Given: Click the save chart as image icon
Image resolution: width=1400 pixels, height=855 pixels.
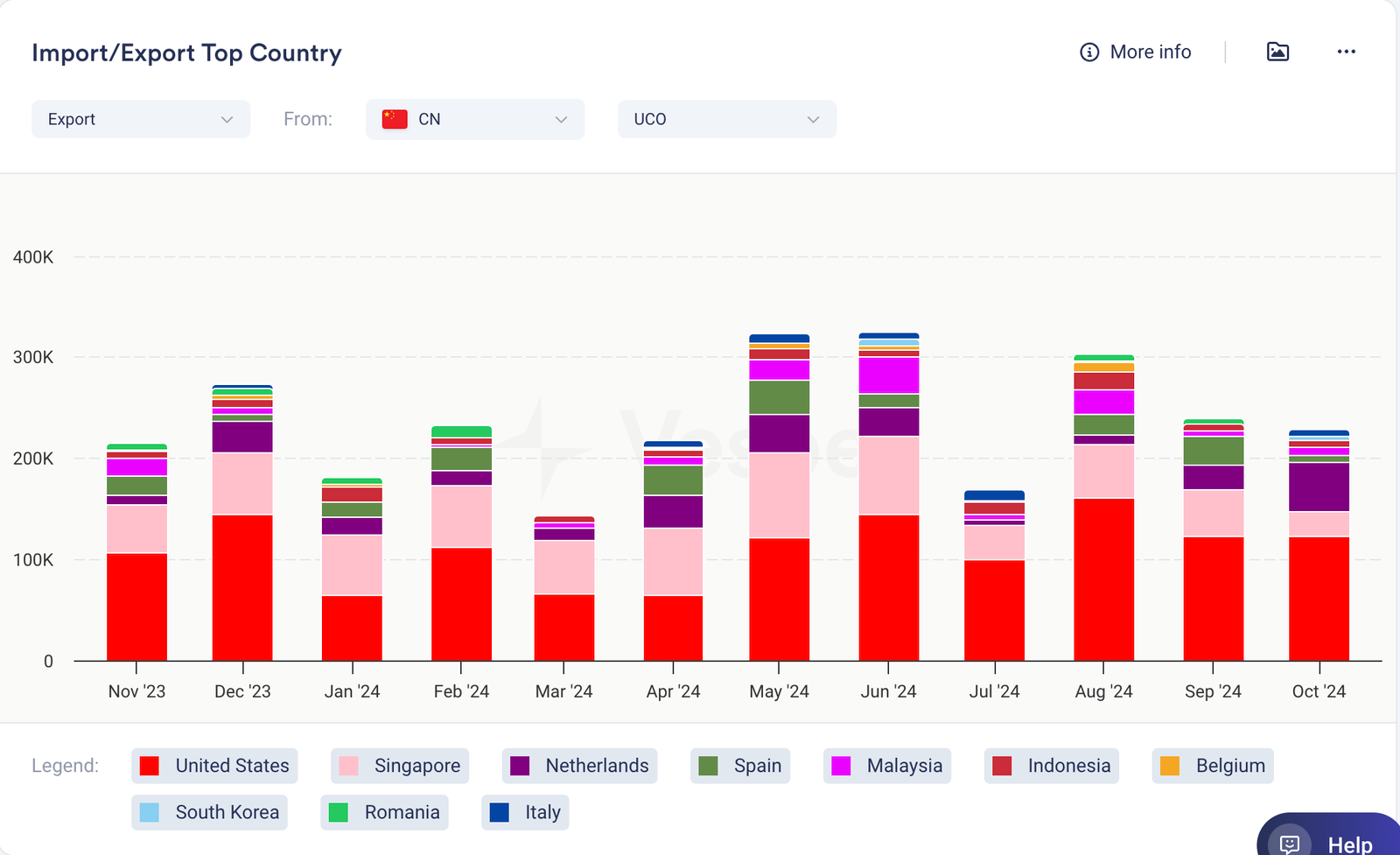Looking at the screenshot, I should (x=1277, y=53).
